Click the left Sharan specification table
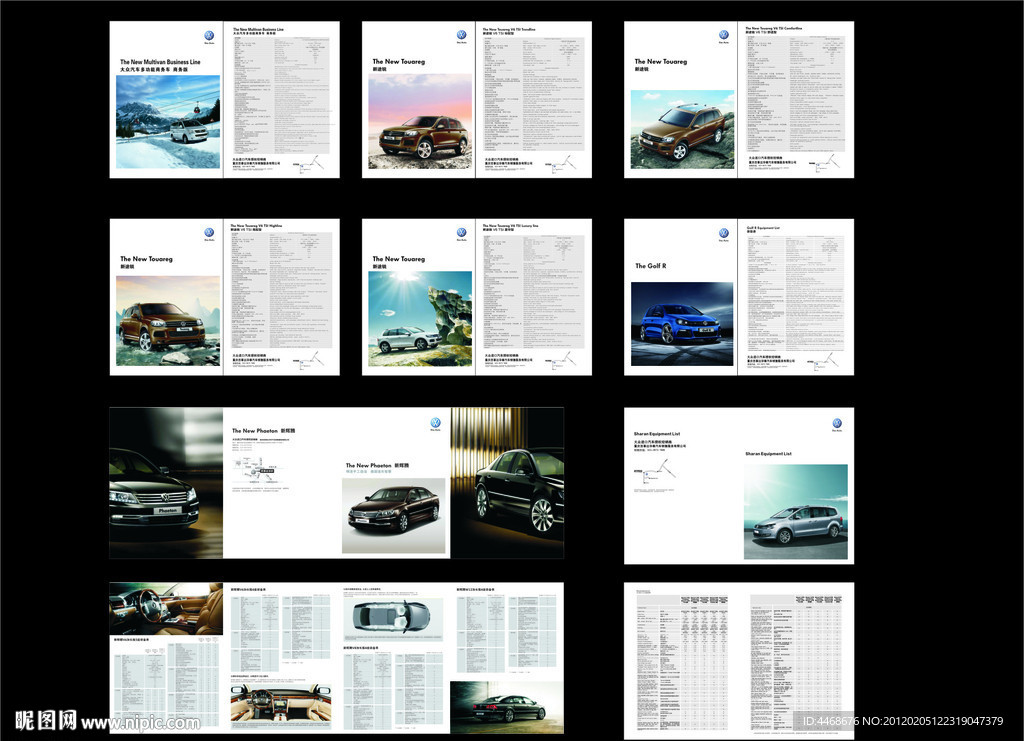 (x=681, y=663)
